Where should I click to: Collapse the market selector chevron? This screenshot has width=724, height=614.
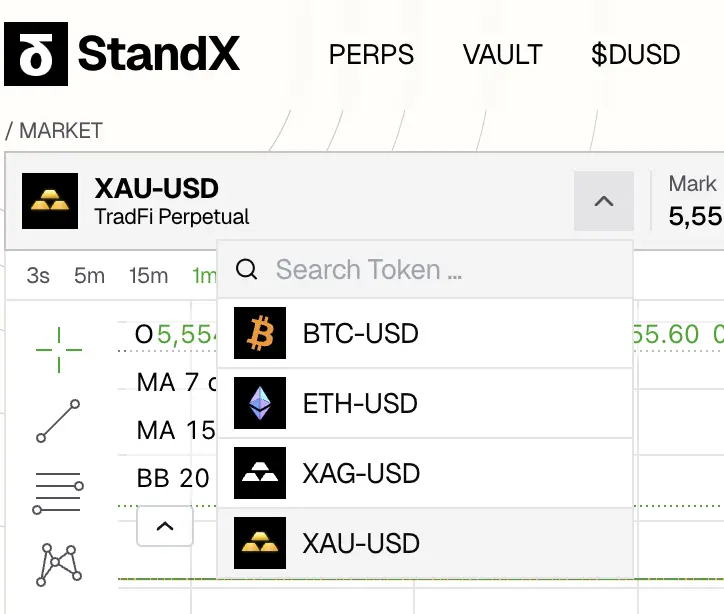pyautogui.click(x=603, y=201)
